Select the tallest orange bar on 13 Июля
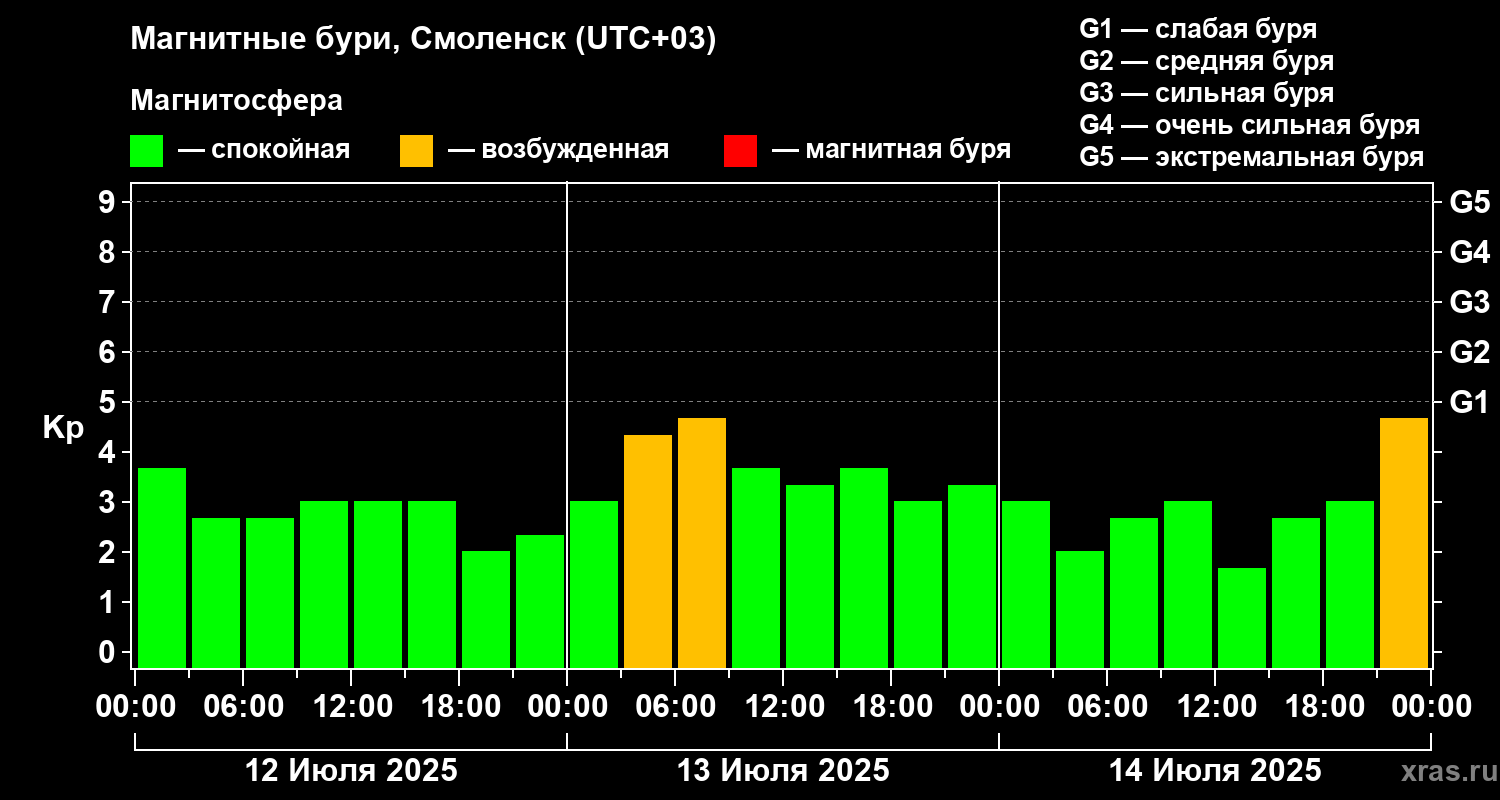 (x=702, y=543)
